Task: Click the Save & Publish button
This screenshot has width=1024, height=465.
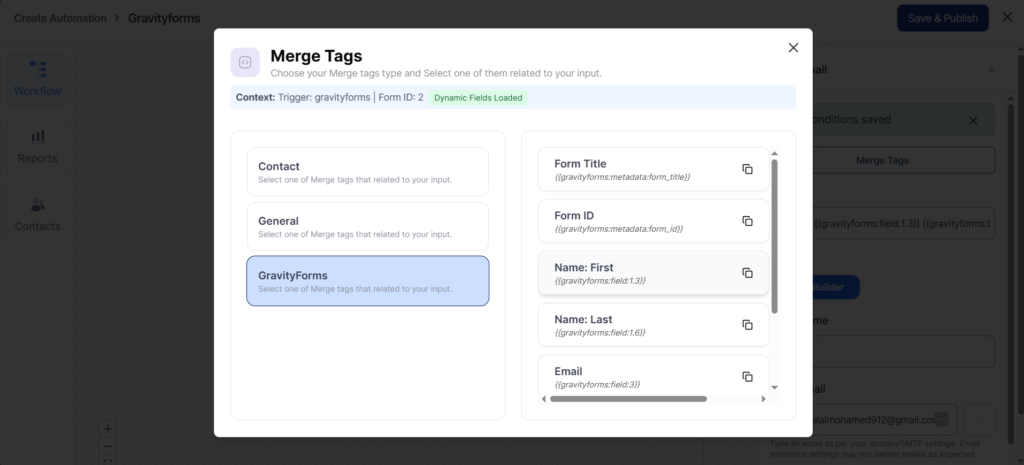Action: pyautogui.click(x=942, y=18)
